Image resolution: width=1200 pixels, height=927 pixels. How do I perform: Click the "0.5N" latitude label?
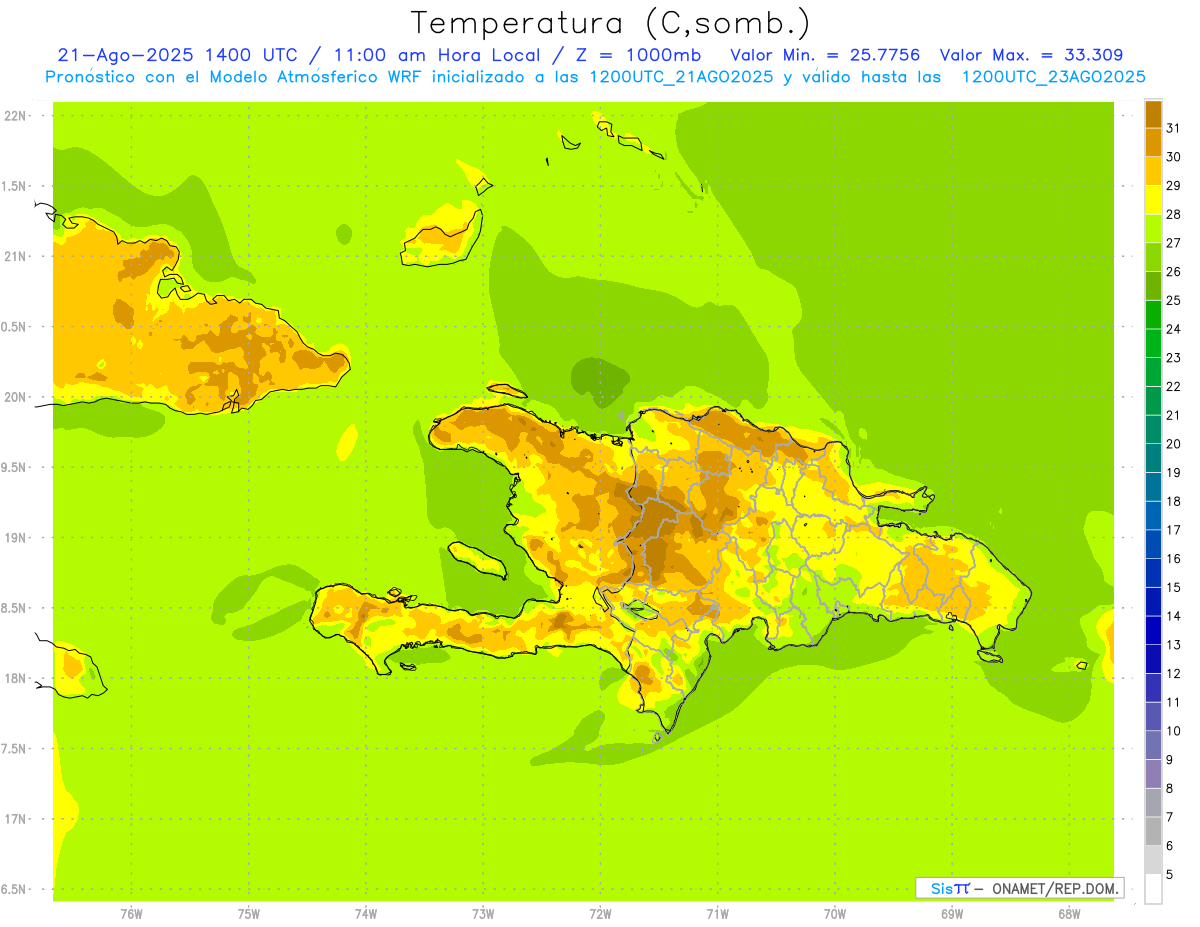pos(15,327)
